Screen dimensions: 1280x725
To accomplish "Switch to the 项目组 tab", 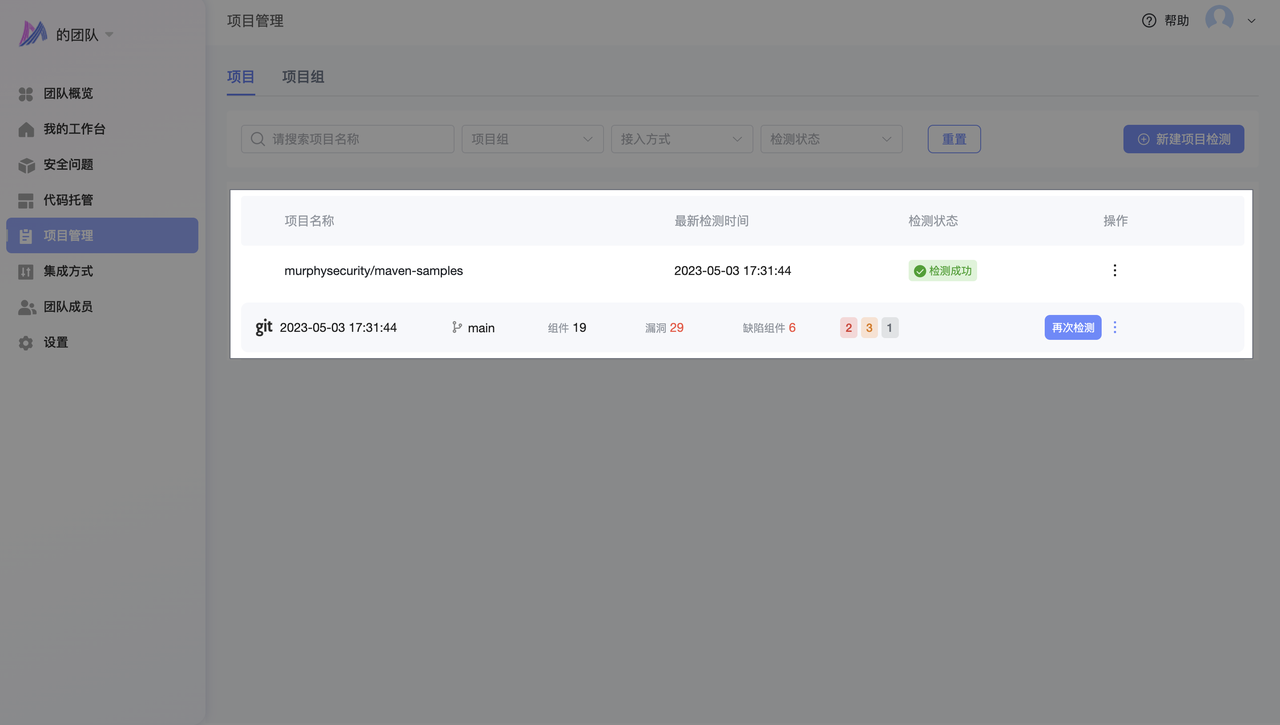I will tap(303, 77).
